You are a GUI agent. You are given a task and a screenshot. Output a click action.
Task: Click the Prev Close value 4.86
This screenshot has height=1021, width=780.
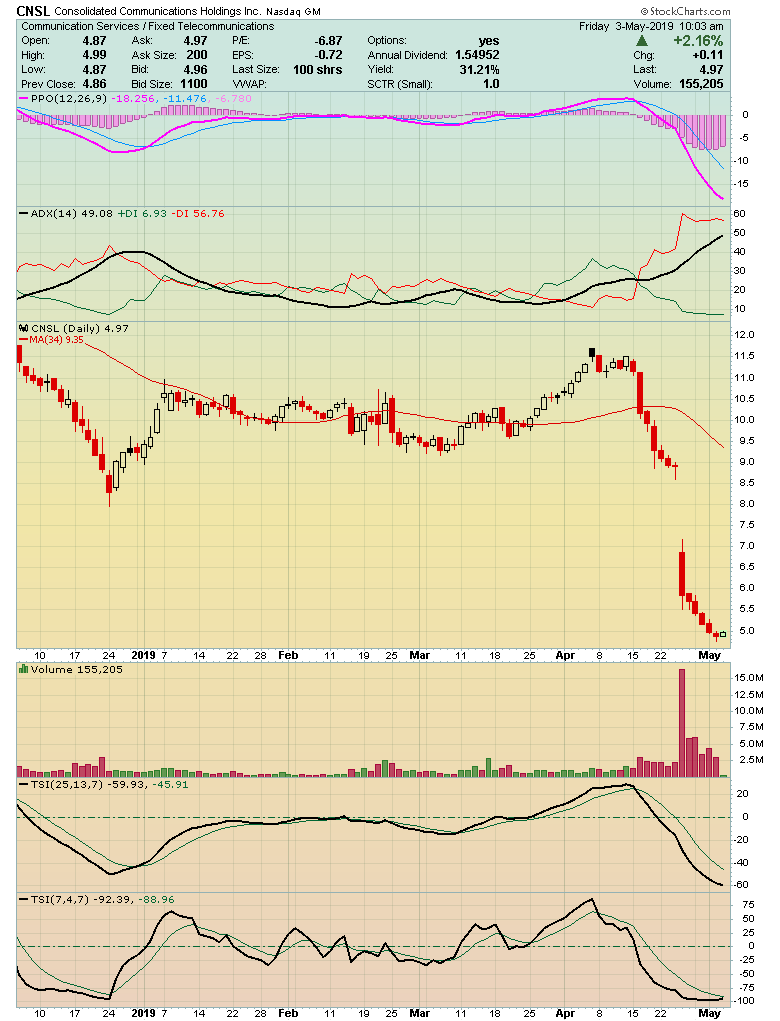[94, 84]
